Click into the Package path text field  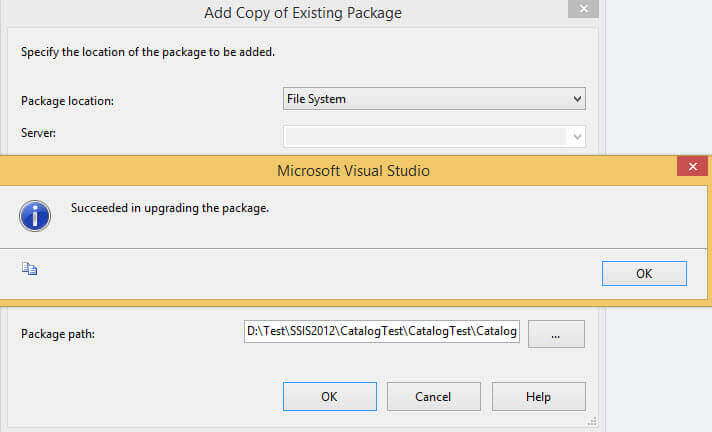(381, 332)
